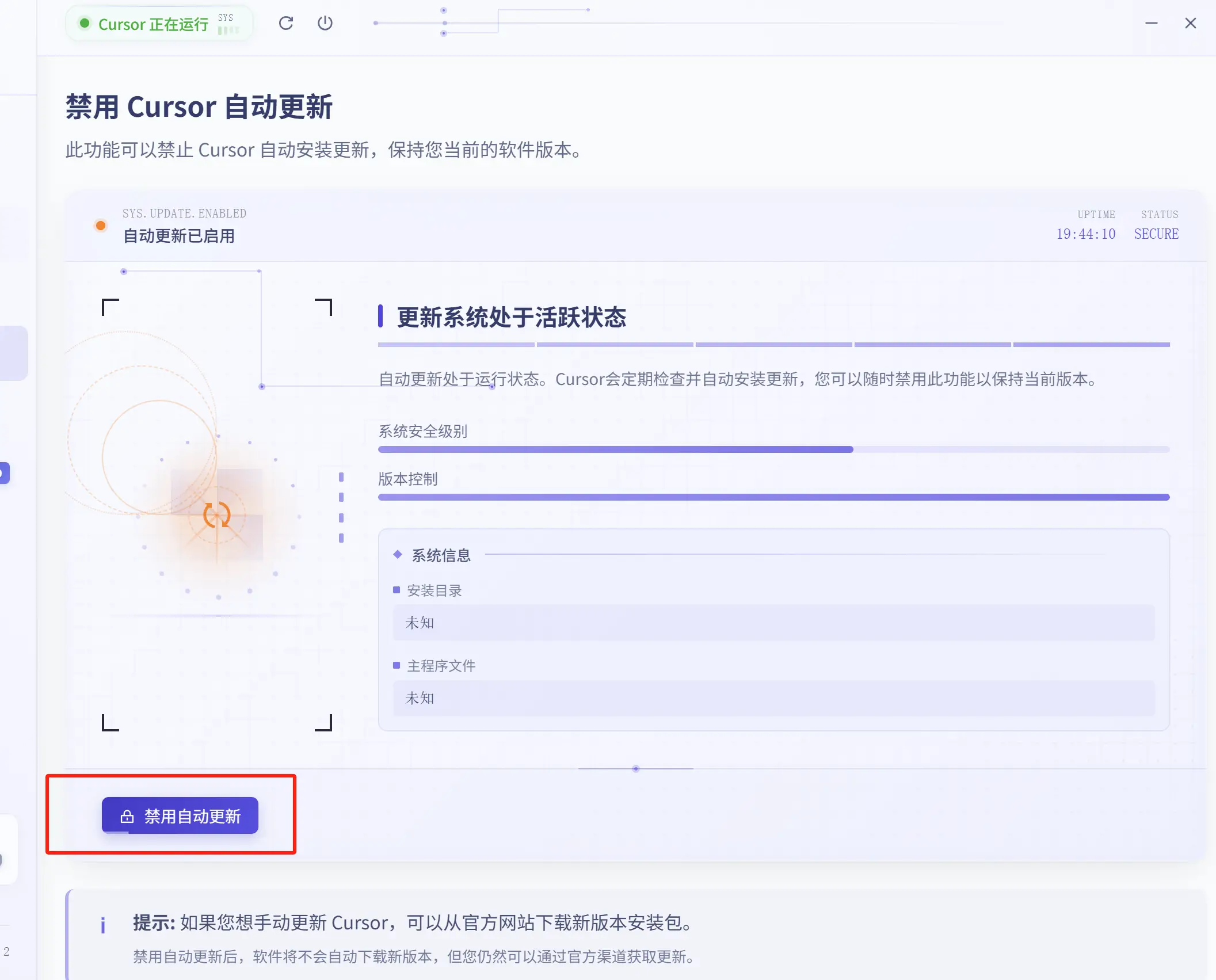1216x980 pixels.
Task: Click the SYS.UPDATE.ENABLED label
Action: click(x=184, y=213)
